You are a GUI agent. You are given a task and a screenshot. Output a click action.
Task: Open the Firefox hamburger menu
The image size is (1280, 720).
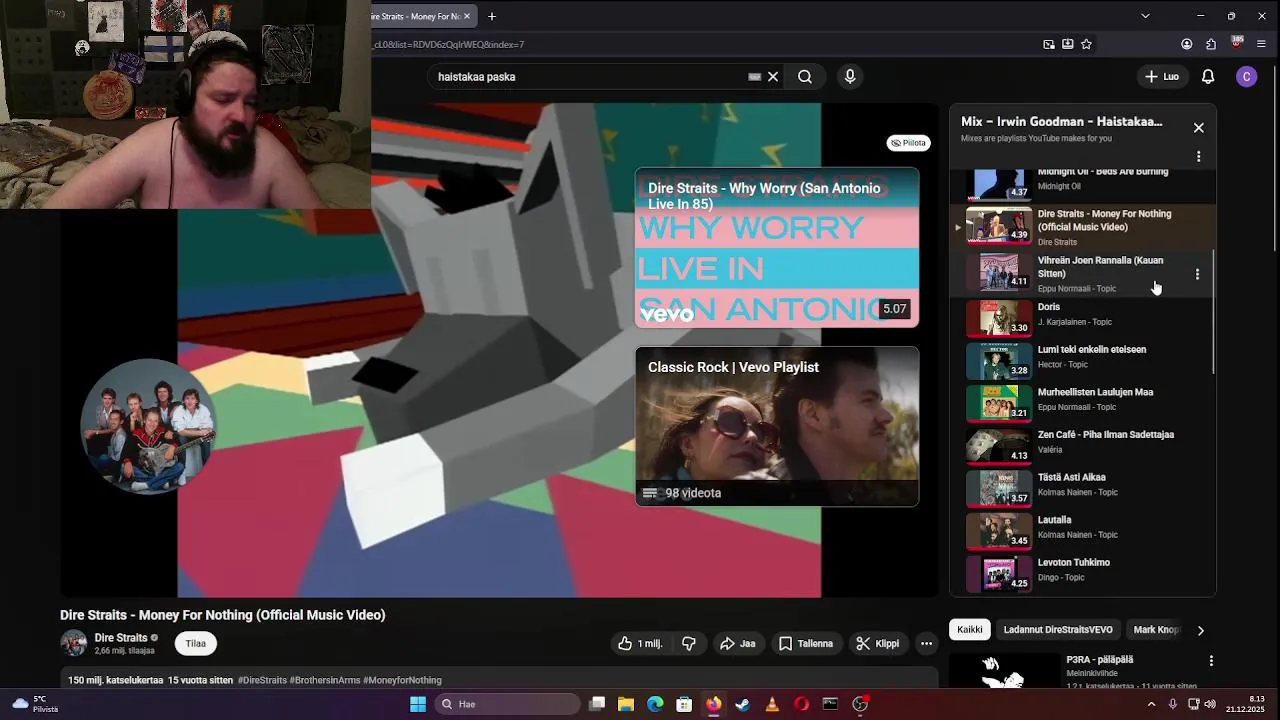(1261, 44)
